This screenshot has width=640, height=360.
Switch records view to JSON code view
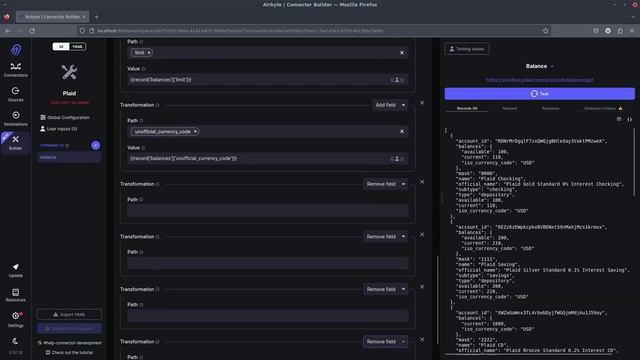pos(629,120)
